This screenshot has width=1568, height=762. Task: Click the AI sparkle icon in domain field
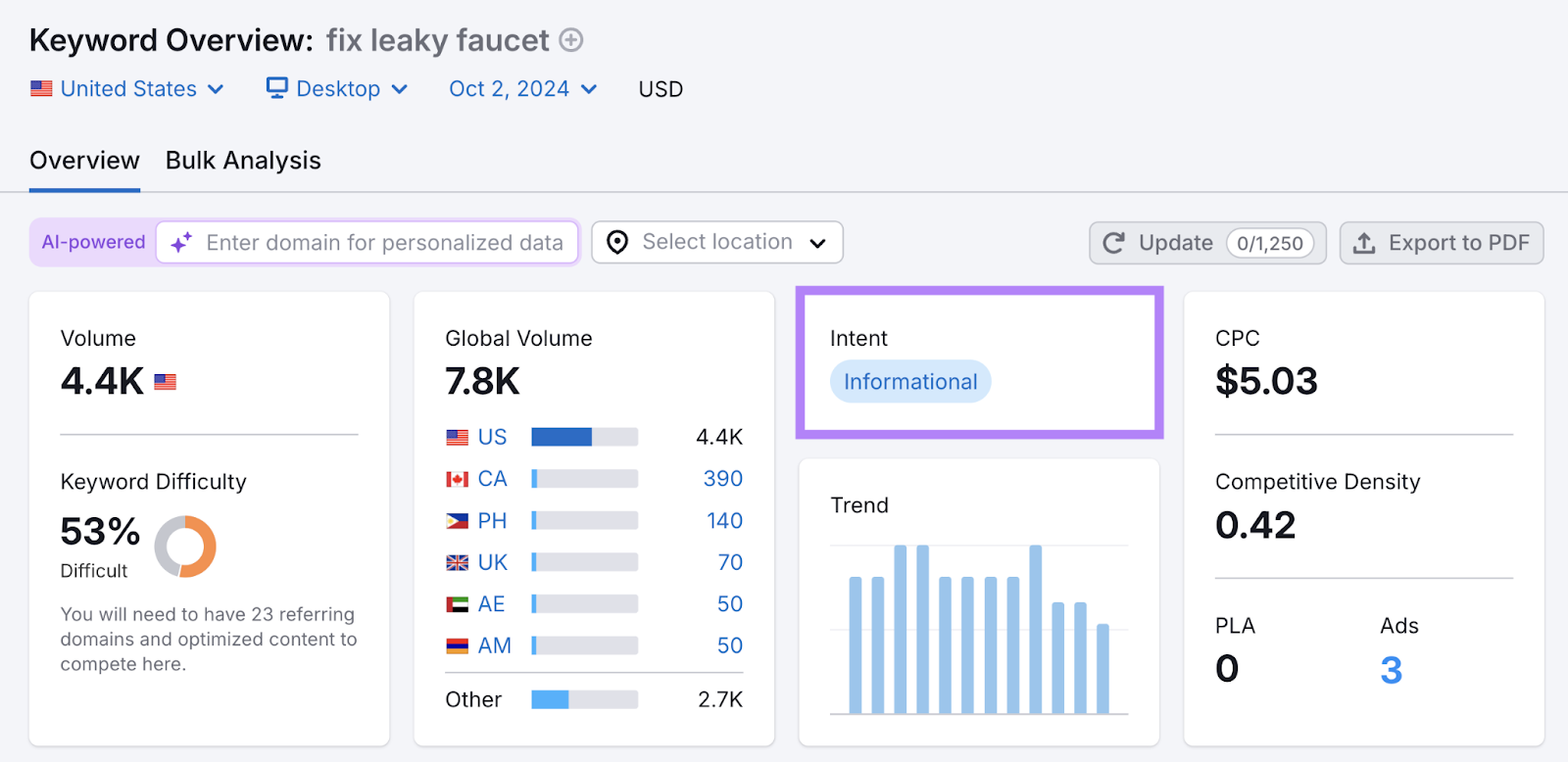point(181,243)
